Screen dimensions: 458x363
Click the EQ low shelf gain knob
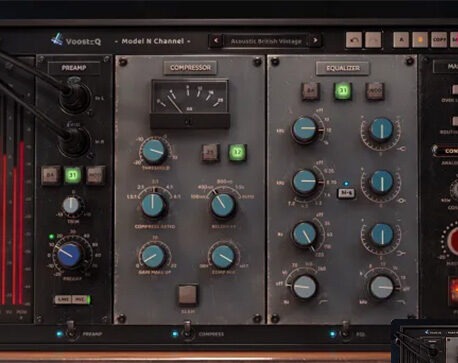382,235
